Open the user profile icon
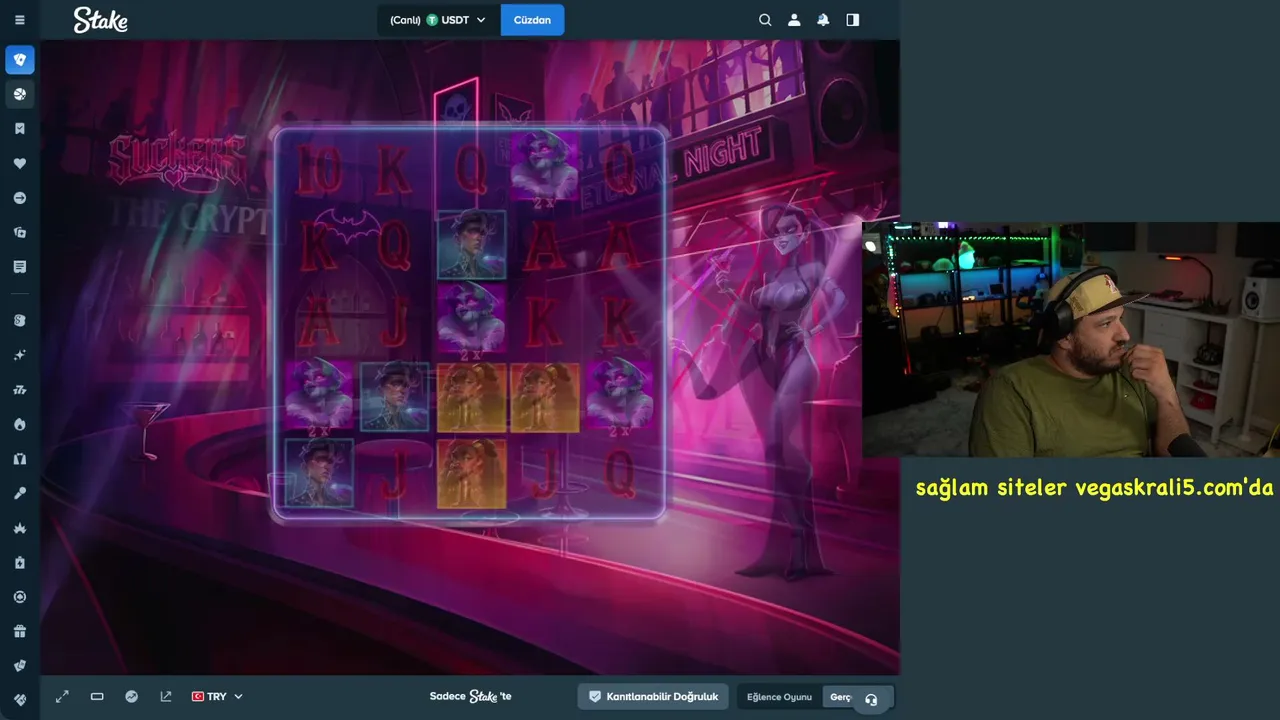The width and height of the screenshot is (1280, 720). [x=794, y=20]
